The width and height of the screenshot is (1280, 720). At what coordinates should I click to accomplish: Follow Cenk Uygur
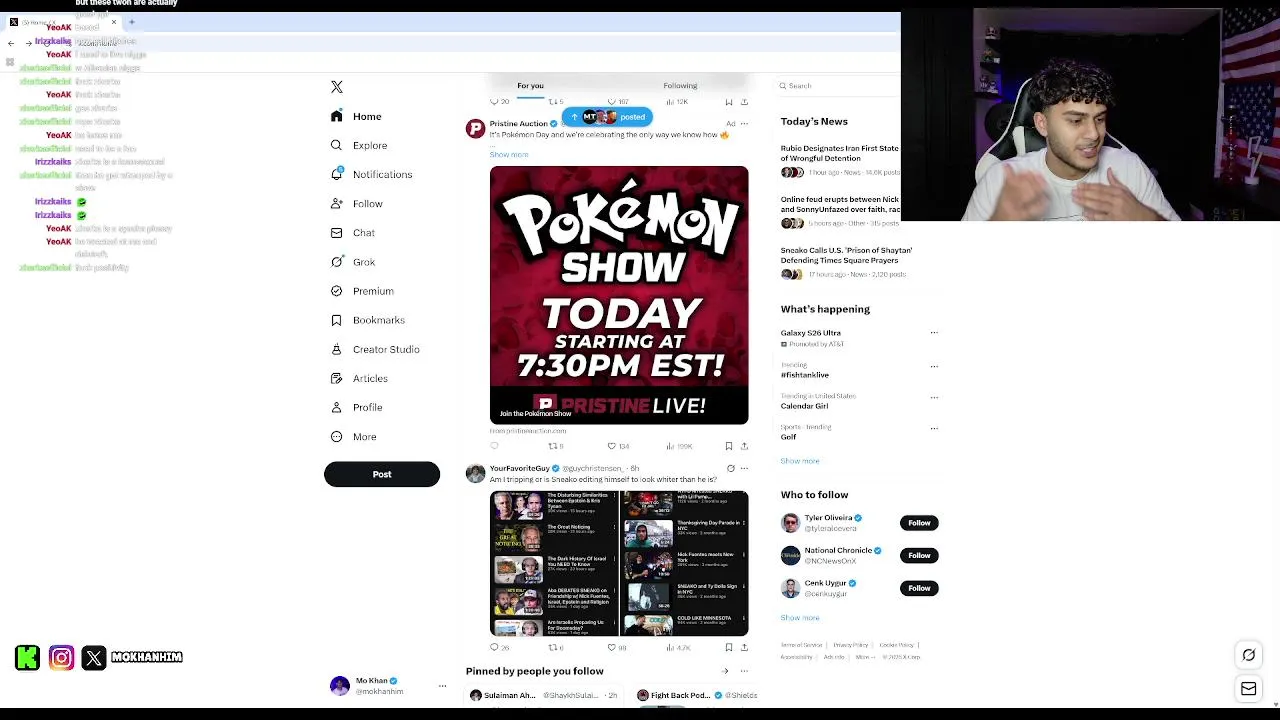click(x=919, y=588)
